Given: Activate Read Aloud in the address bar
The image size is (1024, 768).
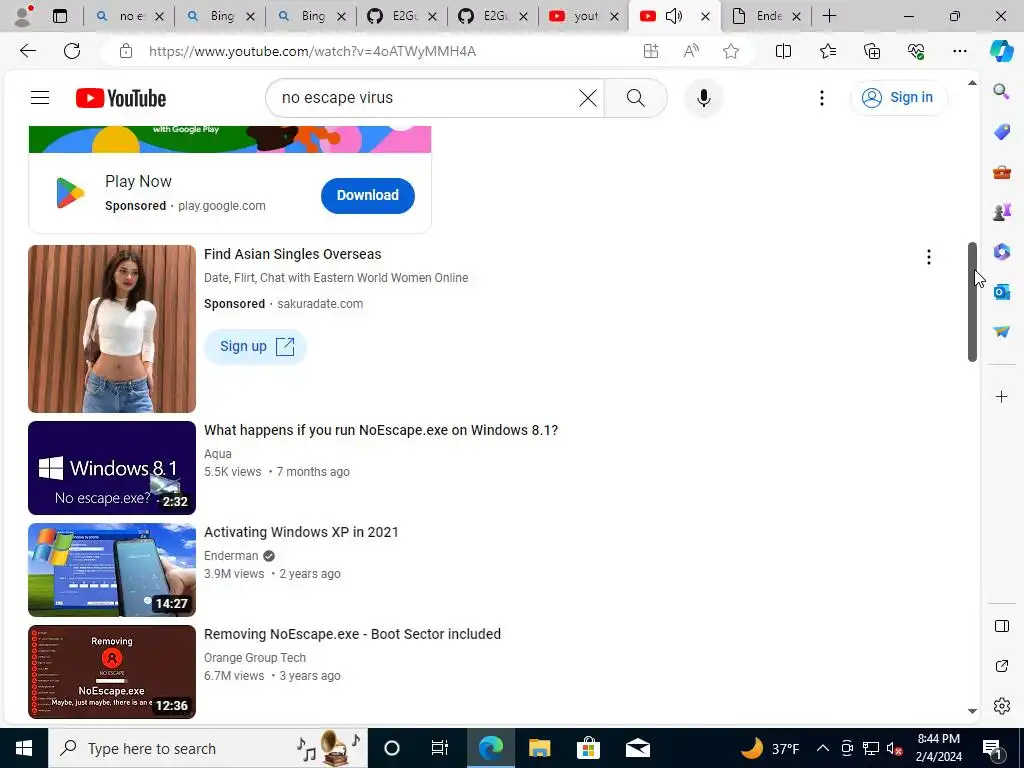Looking at the screenshot, I should pyautogui.click(x=691, y=51).
